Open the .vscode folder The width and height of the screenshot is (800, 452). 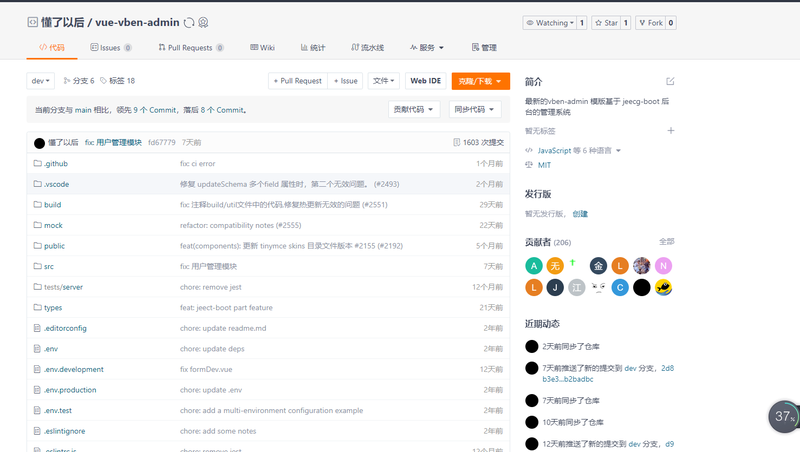coord(56,184)
